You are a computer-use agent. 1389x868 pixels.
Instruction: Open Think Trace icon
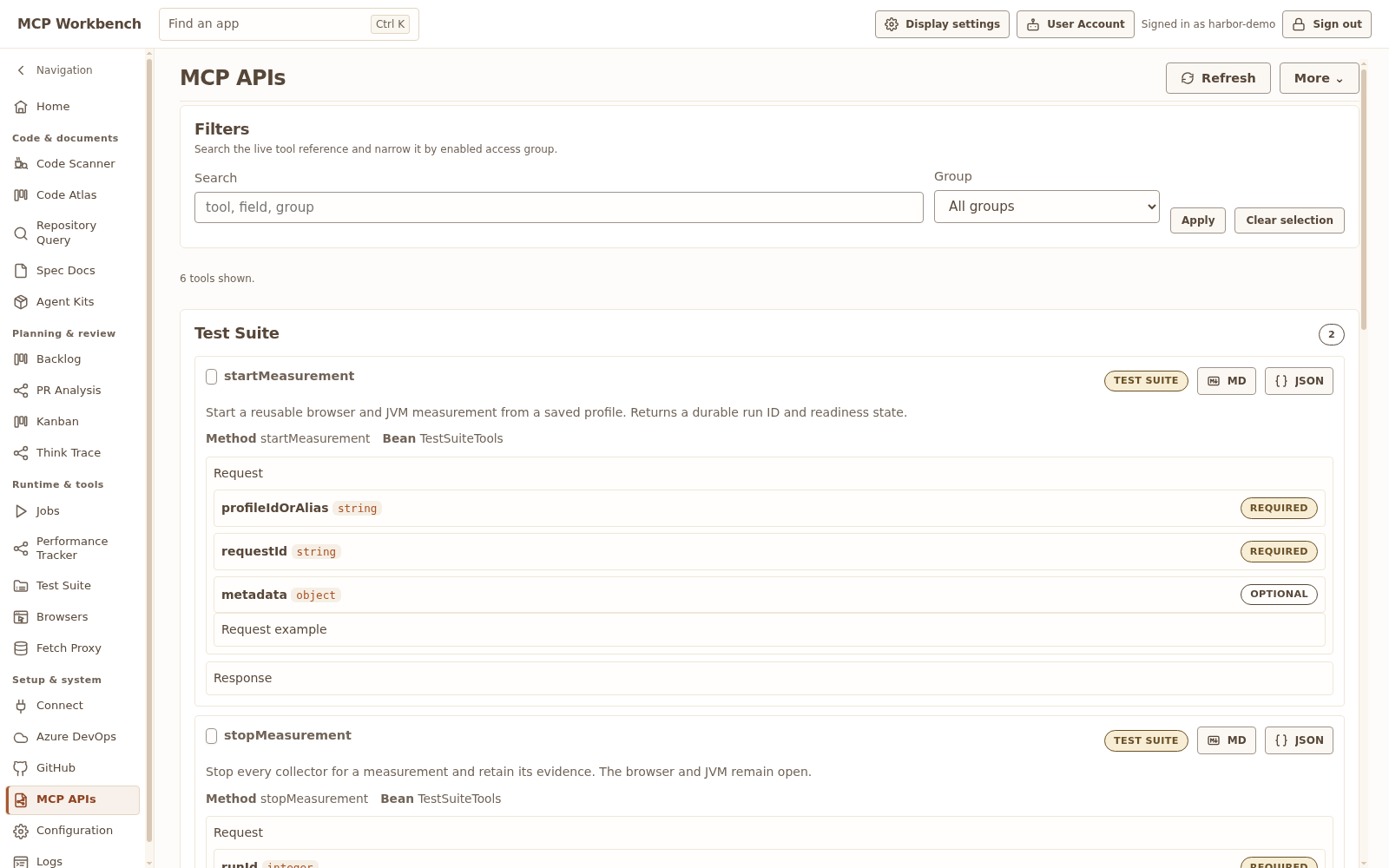point(21,453)
